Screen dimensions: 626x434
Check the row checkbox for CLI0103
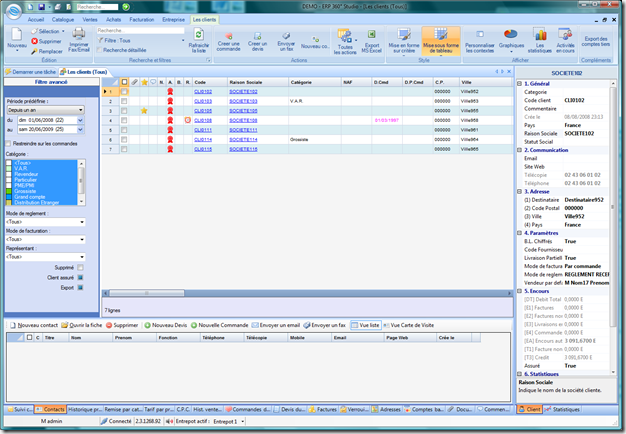tap(124, 101)
